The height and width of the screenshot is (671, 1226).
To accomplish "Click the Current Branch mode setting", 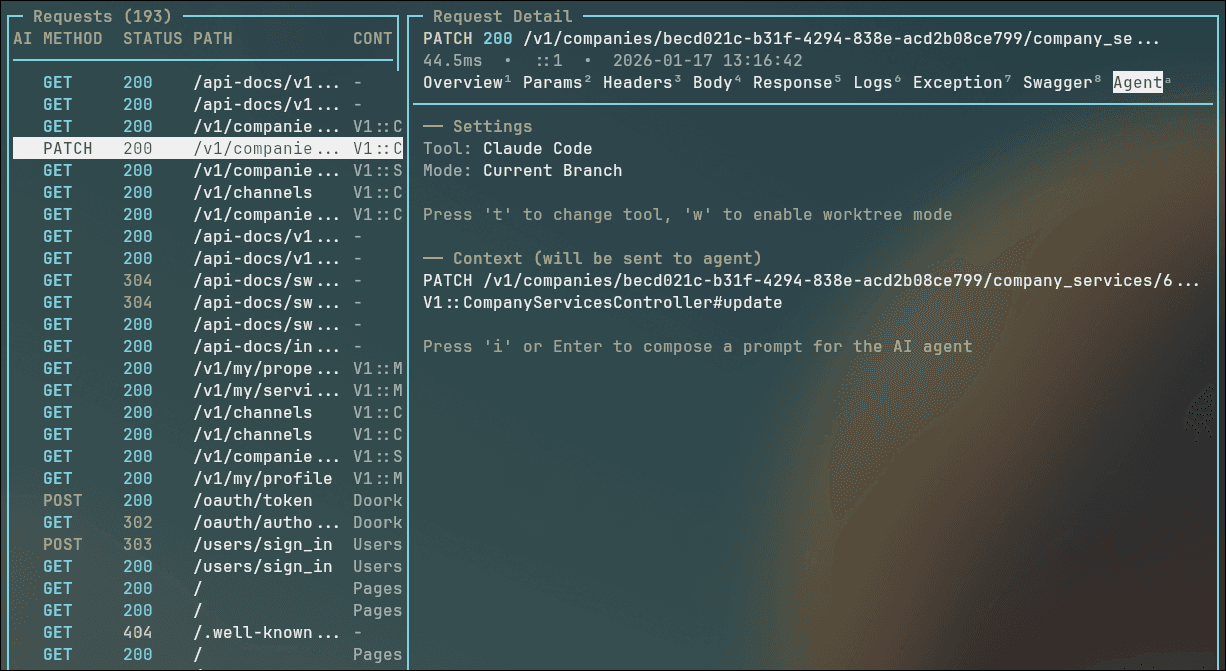I will 553,170.
